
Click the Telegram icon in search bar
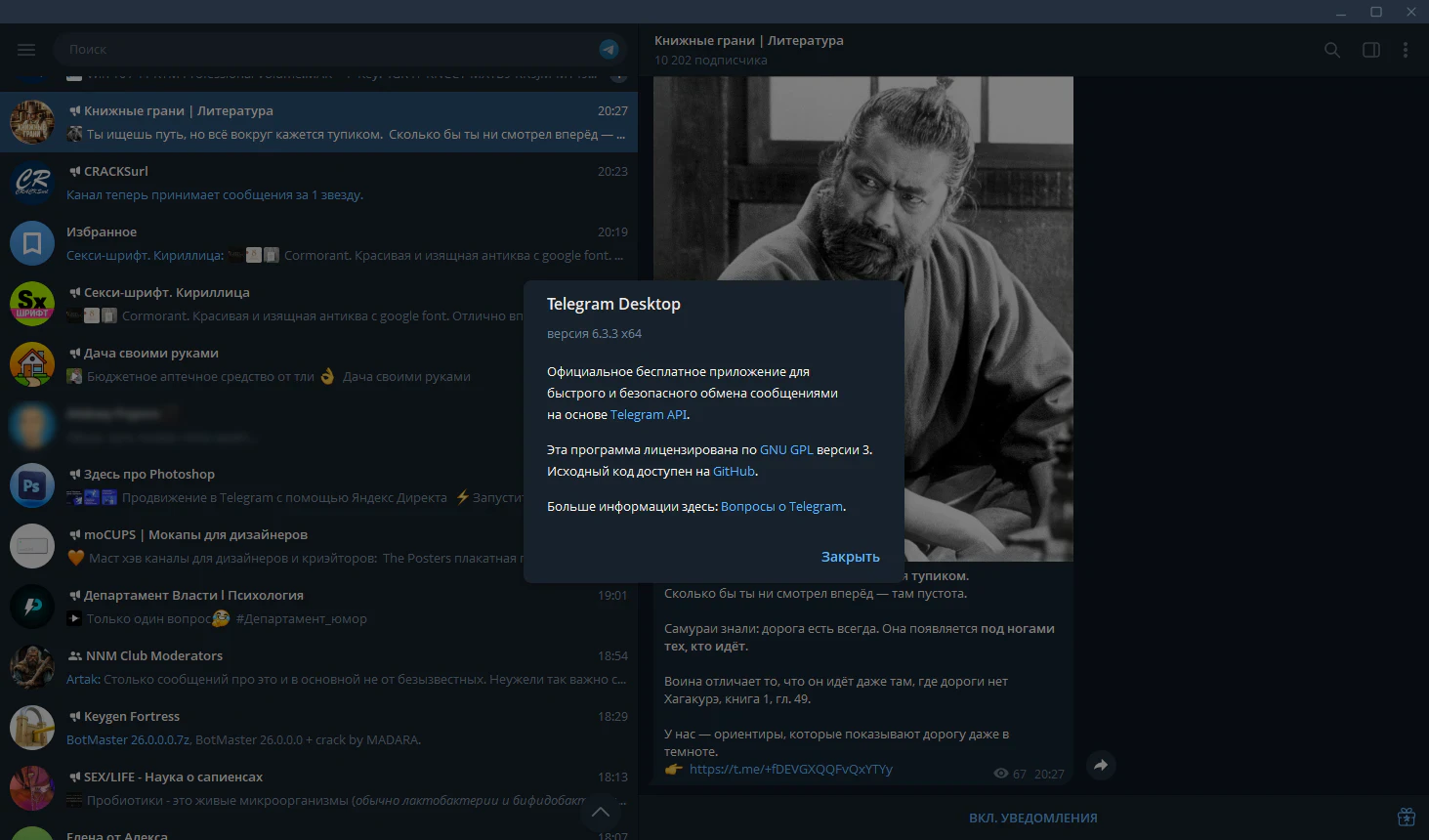[609, 49]
